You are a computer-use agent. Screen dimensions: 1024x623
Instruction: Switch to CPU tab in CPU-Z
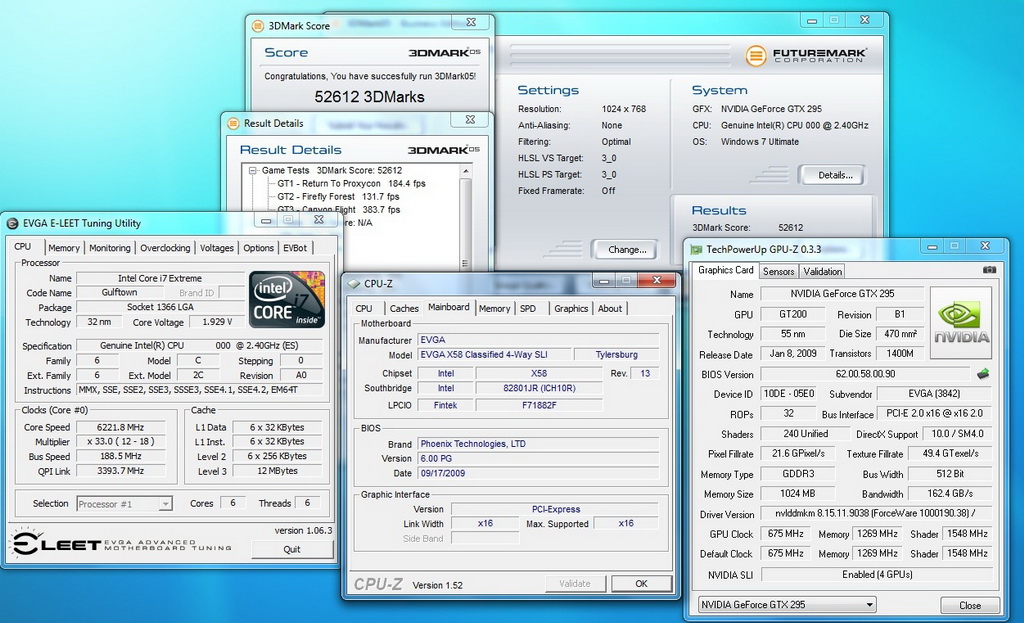364,308
